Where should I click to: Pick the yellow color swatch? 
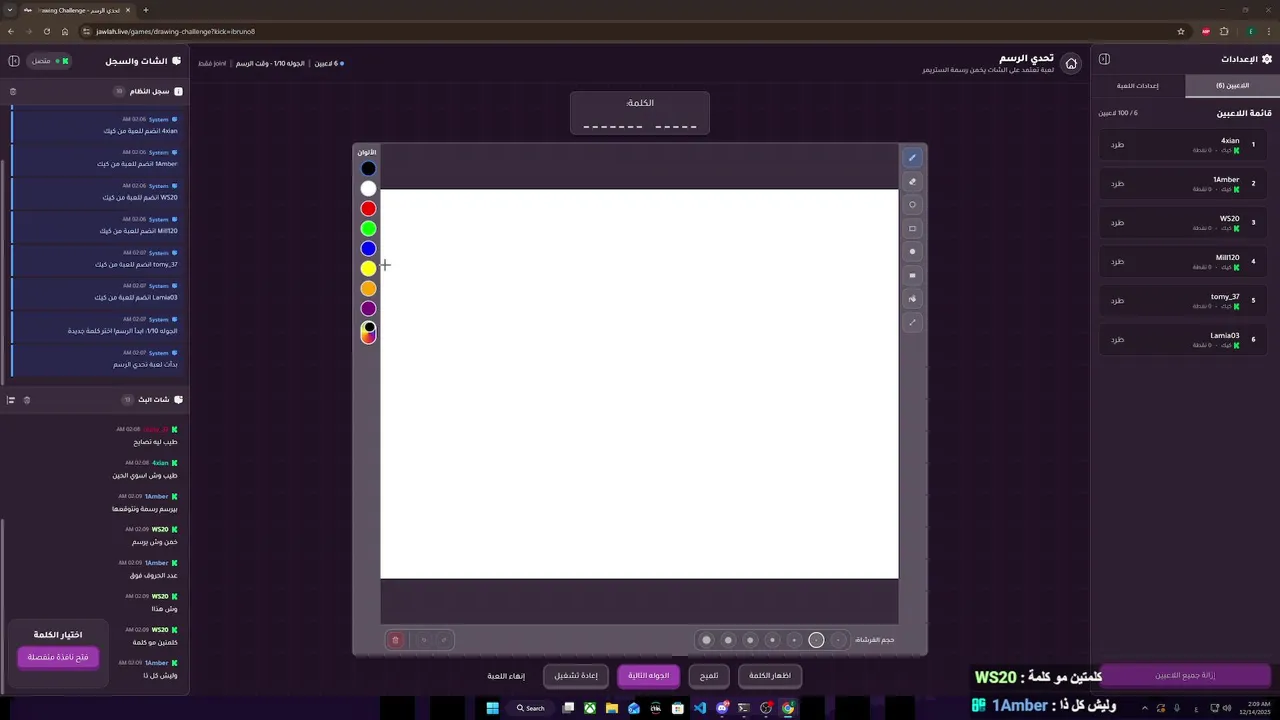(368, 268)
